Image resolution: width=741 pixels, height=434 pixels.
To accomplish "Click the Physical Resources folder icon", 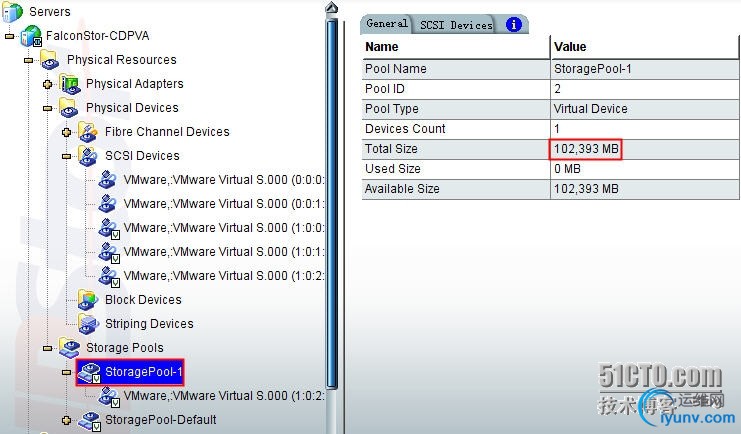I will click(50, 60).
